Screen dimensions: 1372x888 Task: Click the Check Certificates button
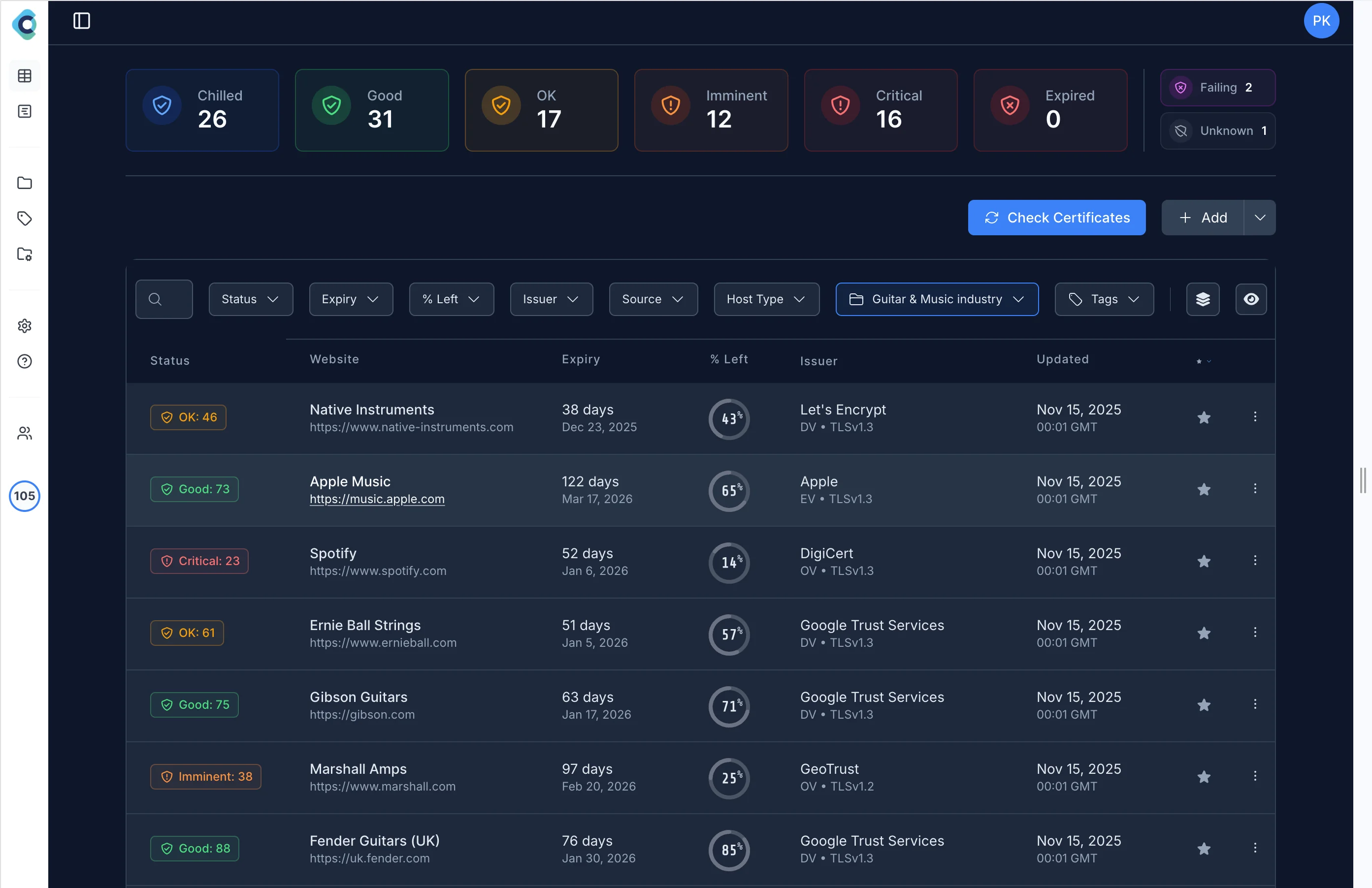(1057, 217)
